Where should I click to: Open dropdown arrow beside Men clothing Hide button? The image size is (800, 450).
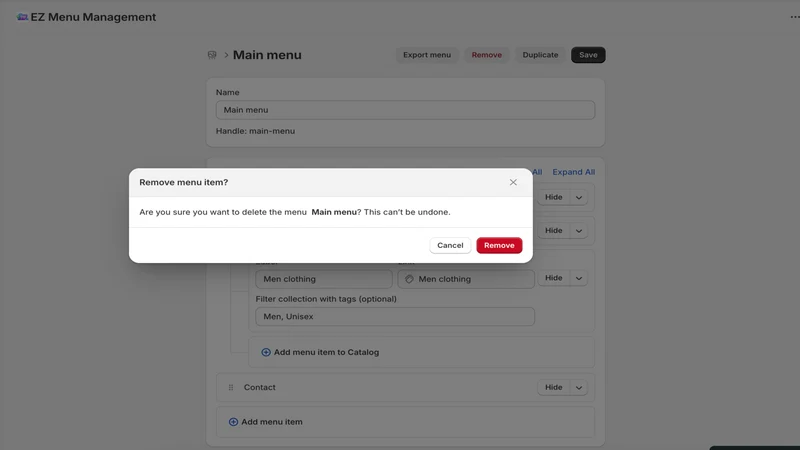point(579,278)
